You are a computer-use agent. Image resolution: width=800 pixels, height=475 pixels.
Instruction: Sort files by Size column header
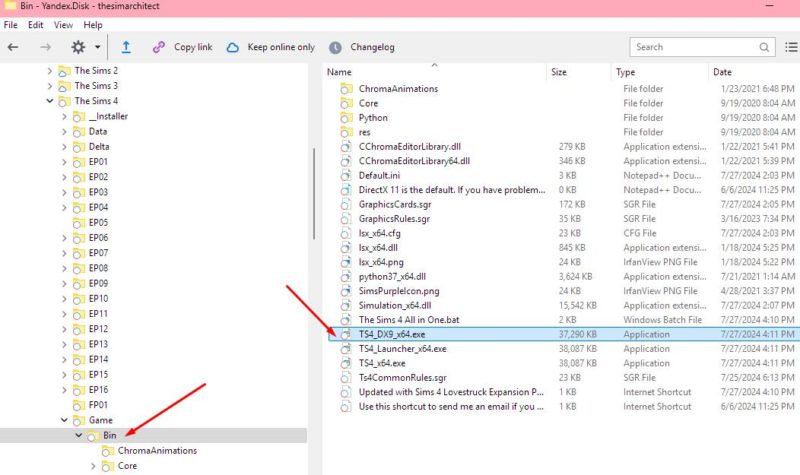pos(559,72)
